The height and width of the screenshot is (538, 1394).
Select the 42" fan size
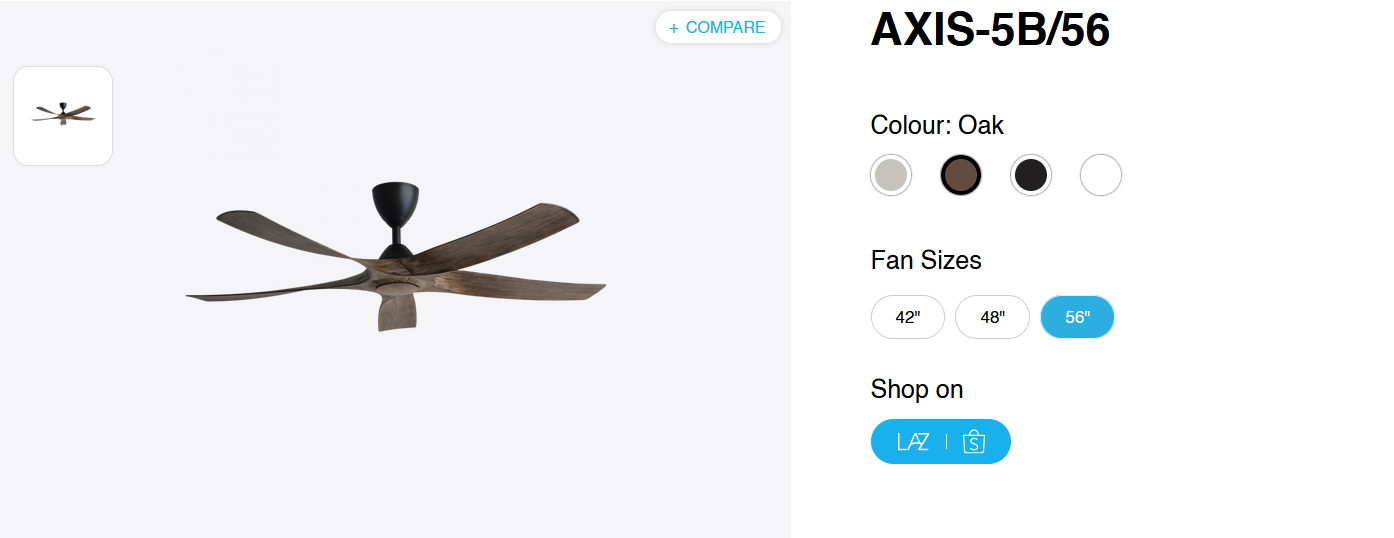point(907,318)
